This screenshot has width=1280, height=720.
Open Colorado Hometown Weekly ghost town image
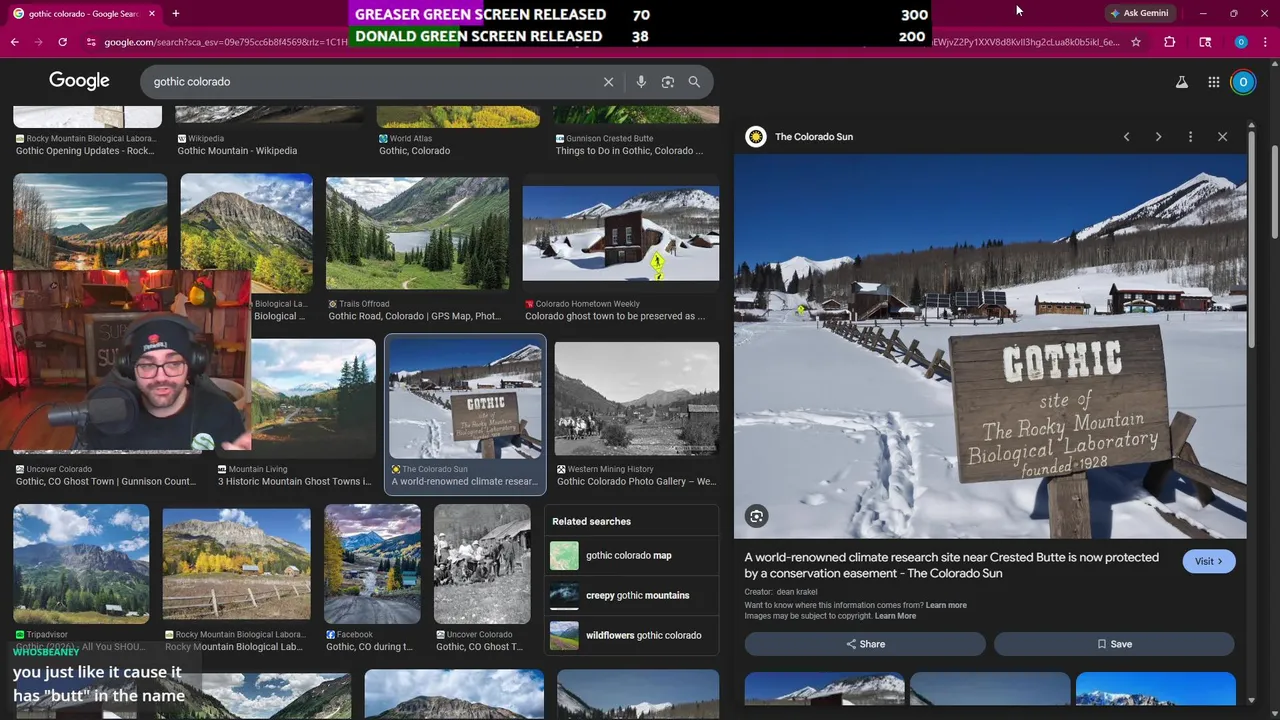[x=620, y=233]
